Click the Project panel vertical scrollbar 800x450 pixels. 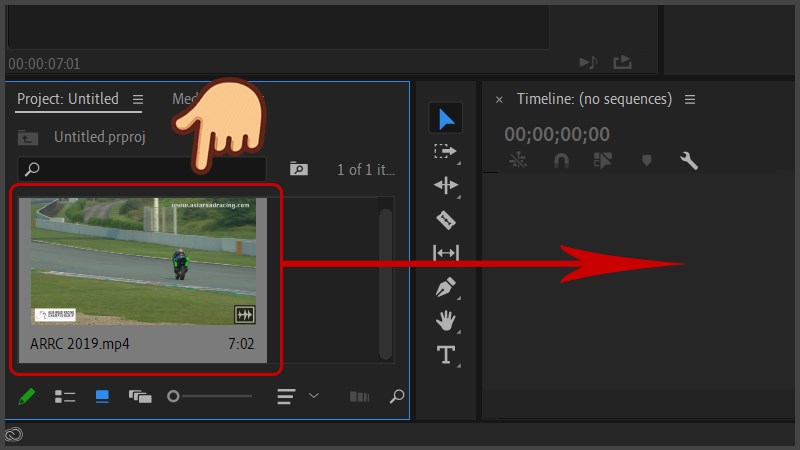(386, 284)
